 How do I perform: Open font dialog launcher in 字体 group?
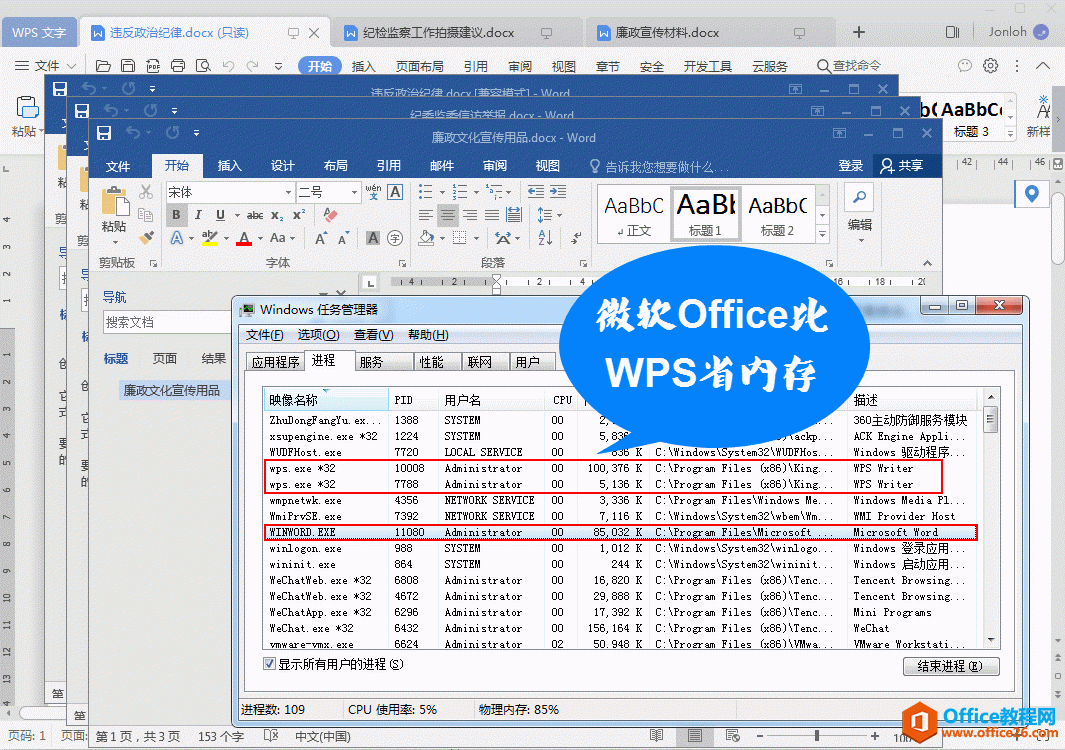pos(402,263)
